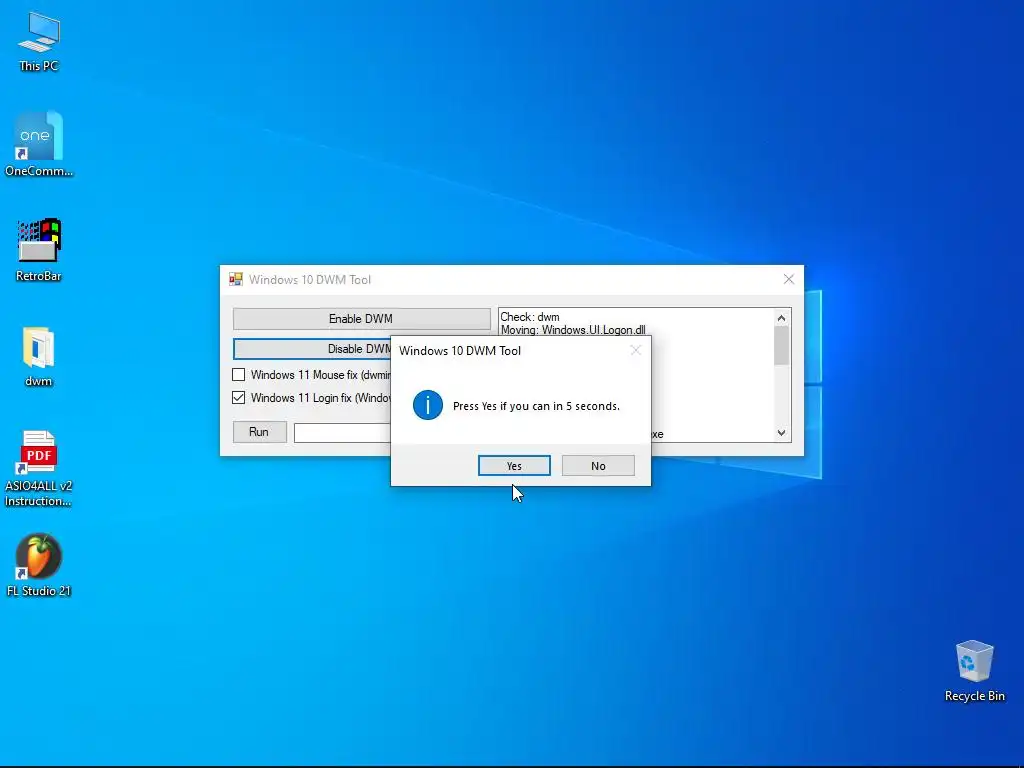Click the blue info icon in dialog
The image size is (1024, 768).
click(428, 406)
